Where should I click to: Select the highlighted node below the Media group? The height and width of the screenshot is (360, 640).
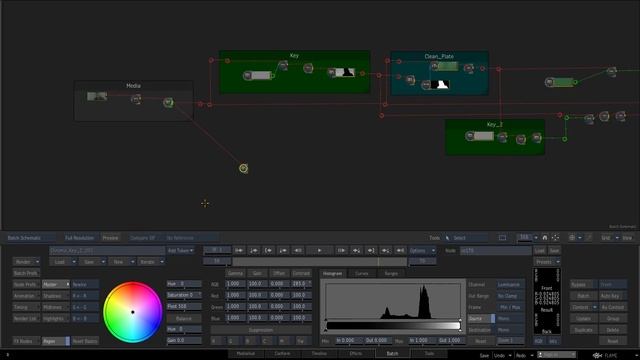(x=243, y=168)
